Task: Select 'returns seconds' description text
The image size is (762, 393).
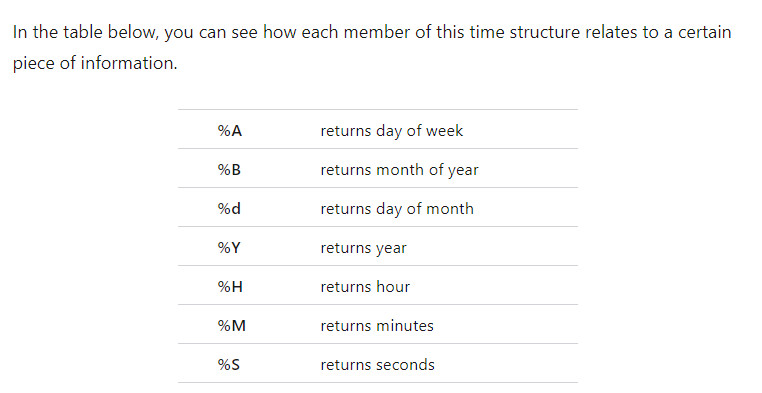Action: pyautogui.click(x=377, y=365)
